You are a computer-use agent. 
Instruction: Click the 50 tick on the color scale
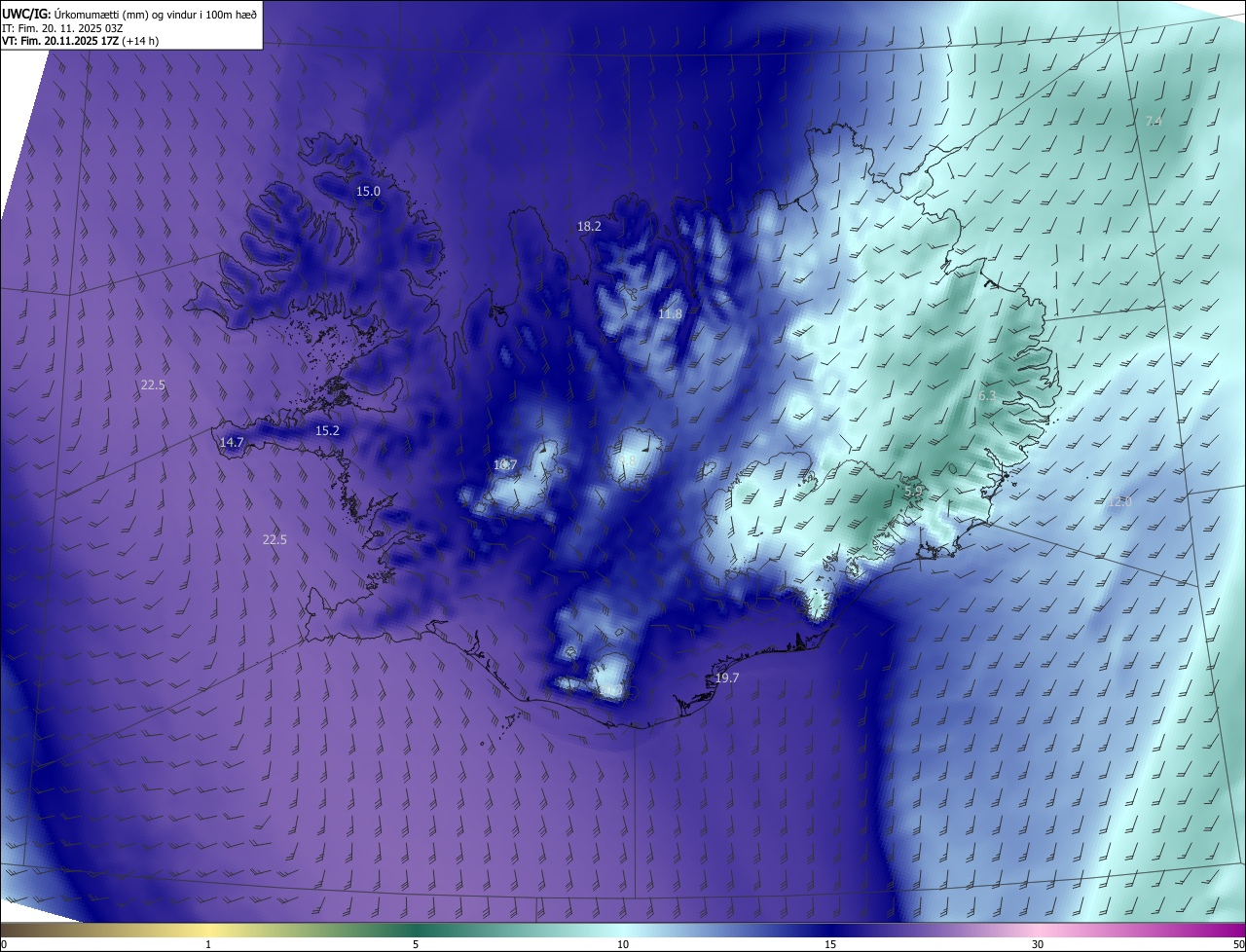tap(1238, 944)
